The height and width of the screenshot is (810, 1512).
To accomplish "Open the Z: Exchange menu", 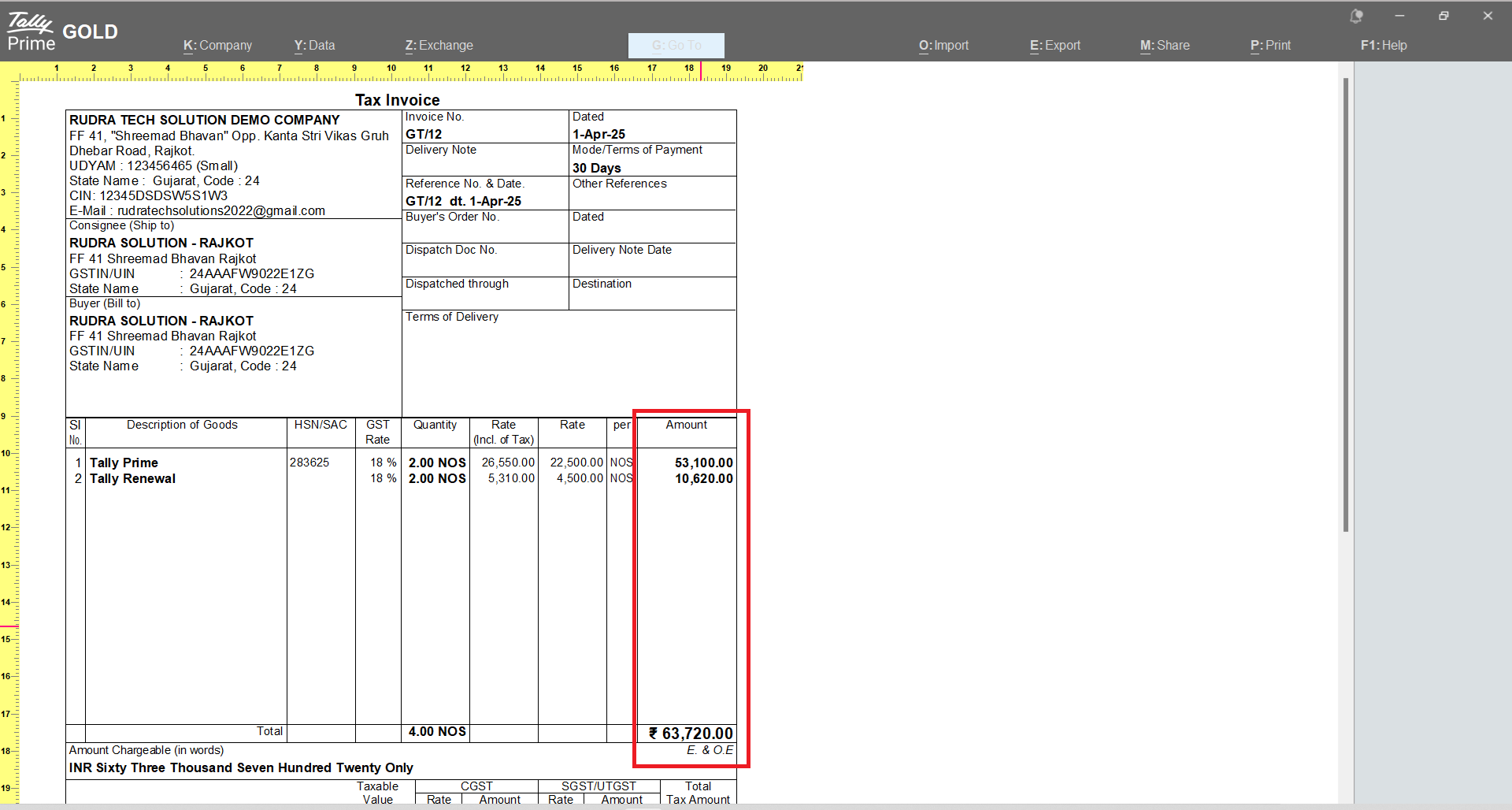I will pos(439,46).
